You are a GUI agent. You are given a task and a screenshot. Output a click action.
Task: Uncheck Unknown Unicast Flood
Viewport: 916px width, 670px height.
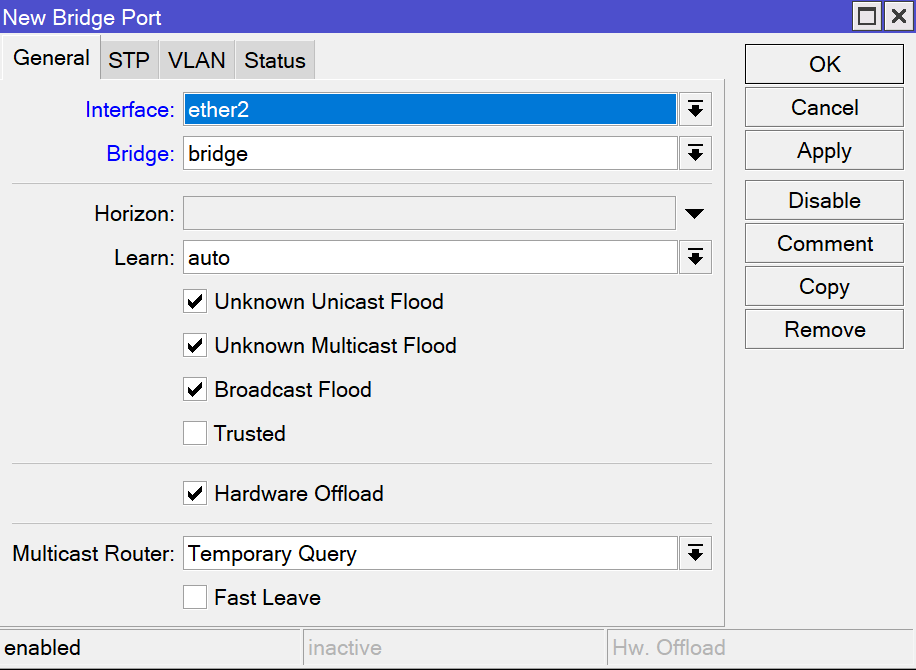[195, 302]
